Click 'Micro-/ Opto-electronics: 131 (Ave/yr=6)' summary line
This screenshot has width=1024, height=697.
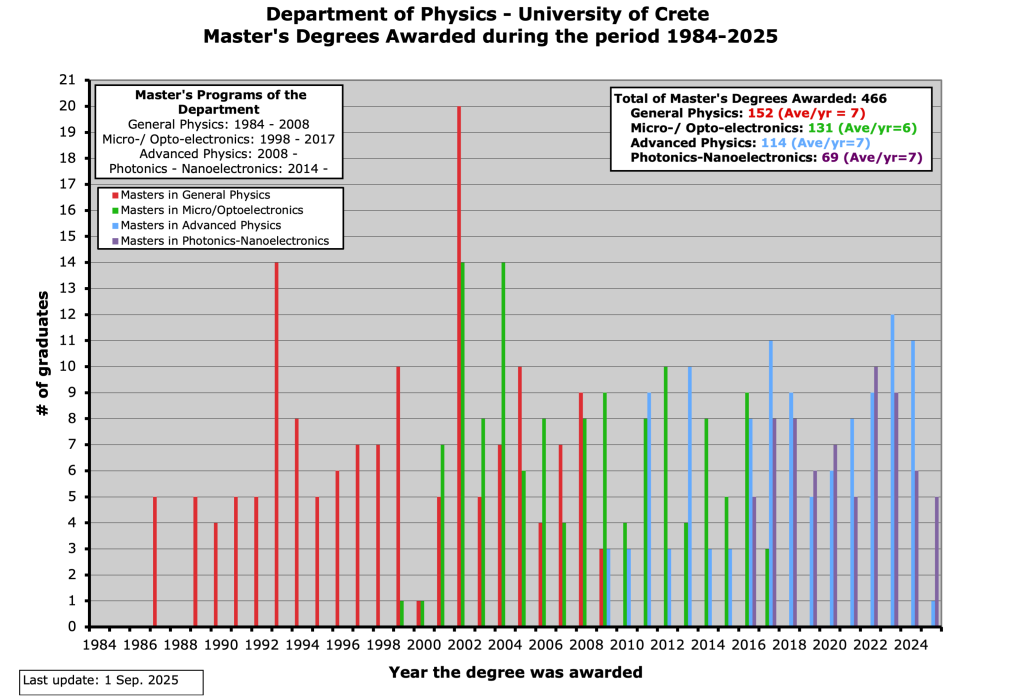pos(773,128)
